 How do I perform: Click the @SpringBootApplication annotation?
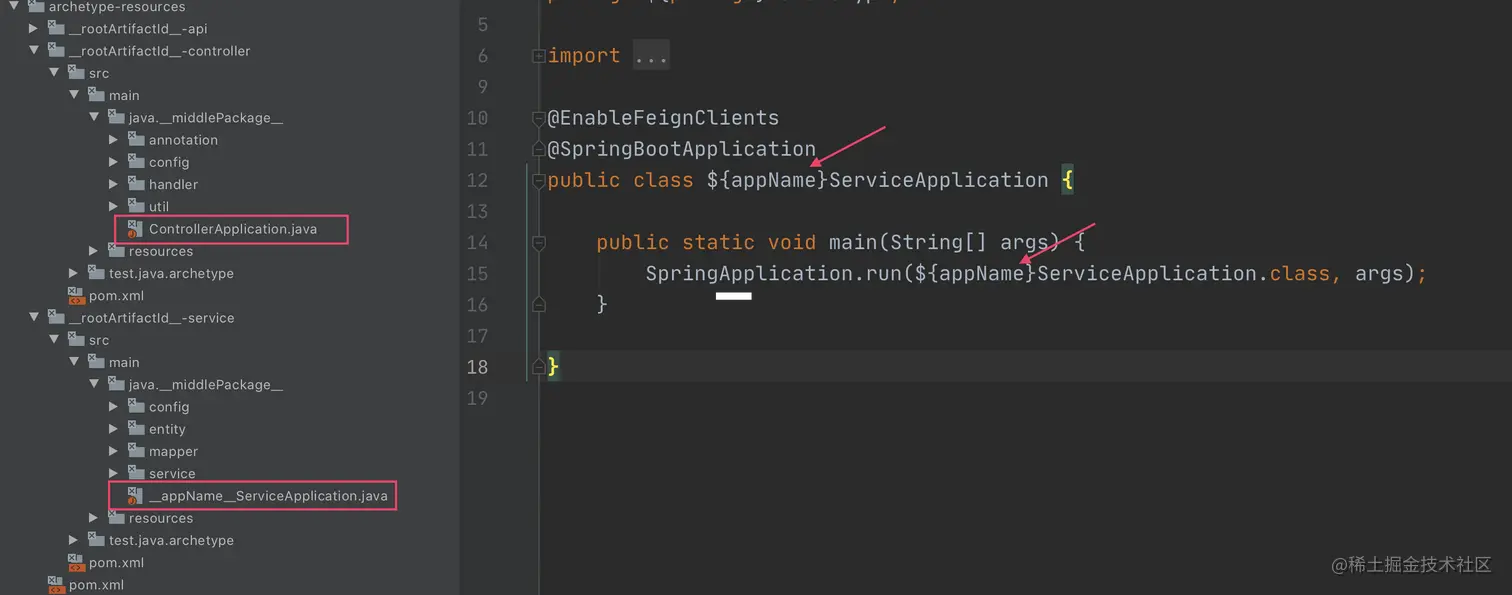(x=681, y=149)
